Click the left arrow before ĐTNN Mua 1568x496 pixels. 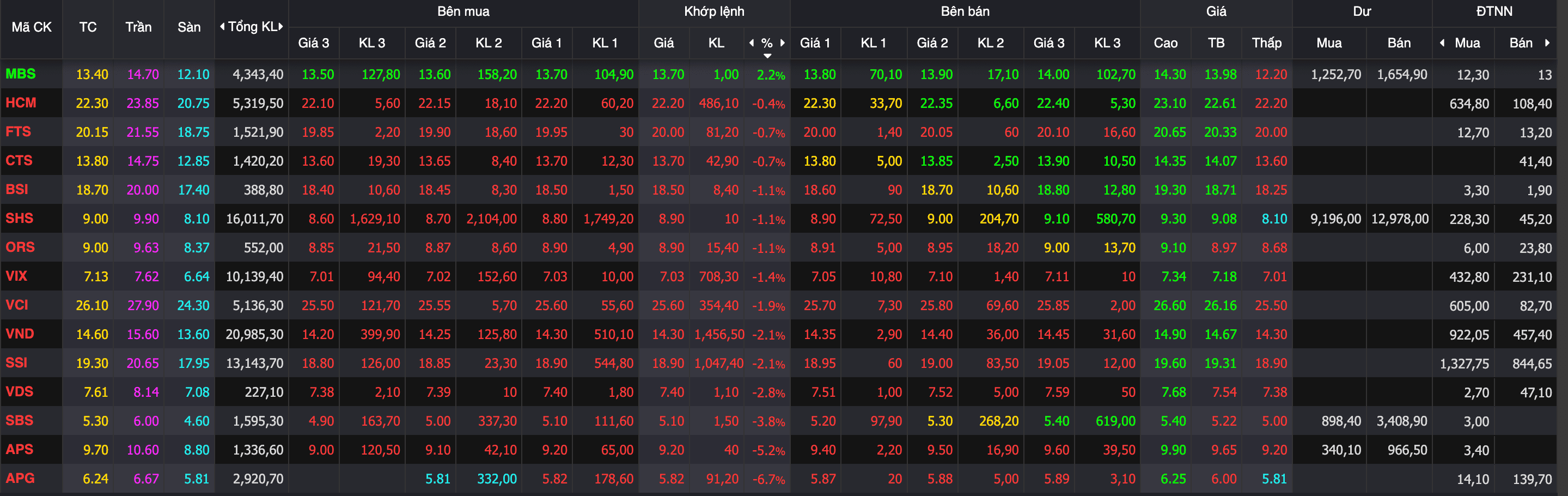pyautogui.click(x=1442, y=43)
